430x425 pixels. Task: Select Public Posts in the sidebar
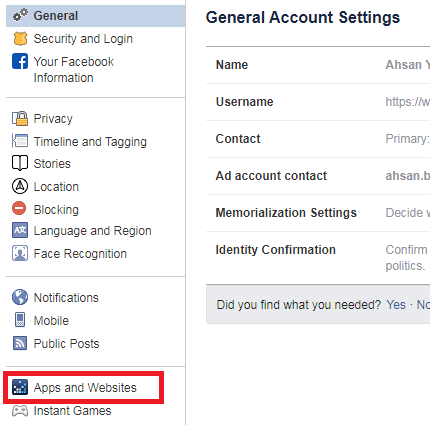coord(66,344)
